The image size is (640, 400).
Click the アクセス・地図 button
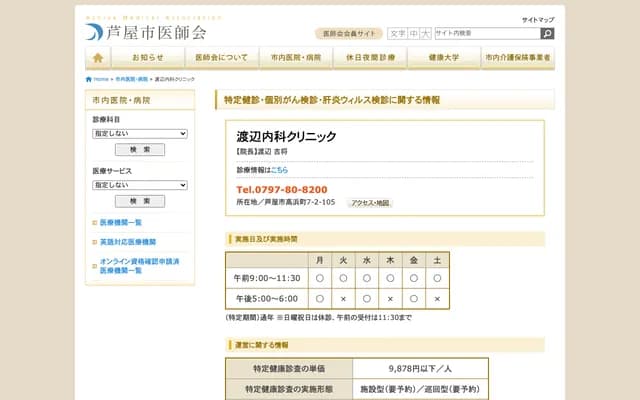[x=370, y=203]
